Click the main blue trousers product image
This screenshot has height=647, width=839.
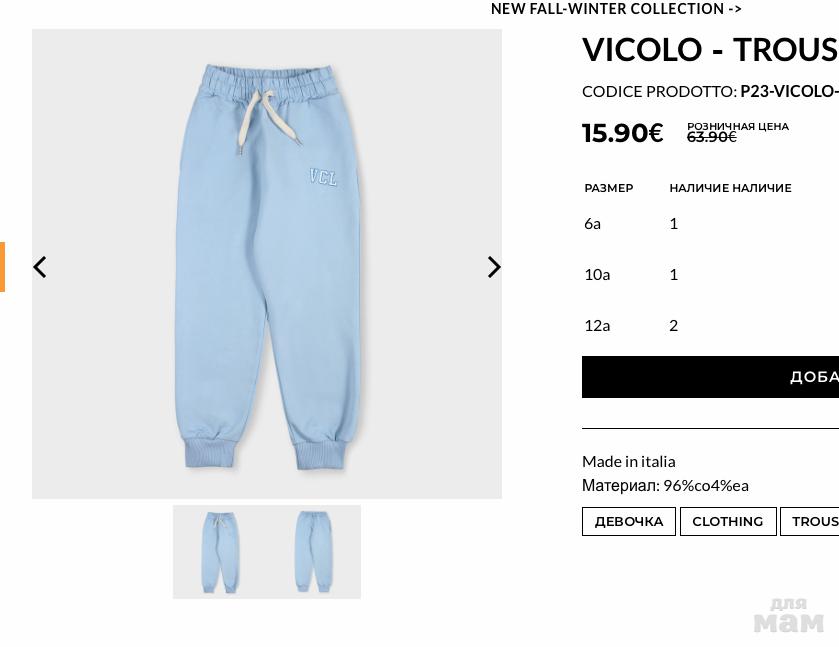coord(267,264)
